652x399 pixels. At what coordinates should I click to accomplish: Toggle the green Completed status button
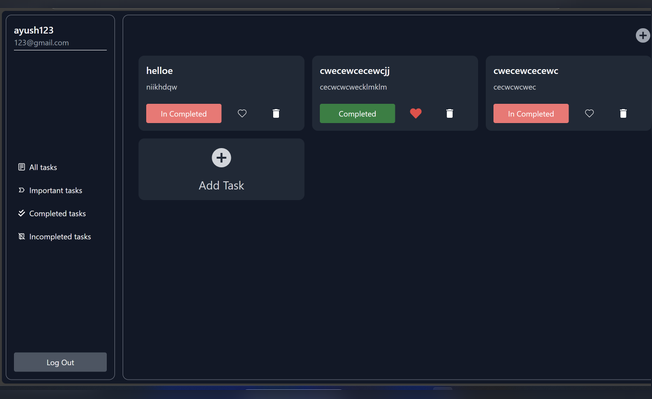tap(357, 113)
